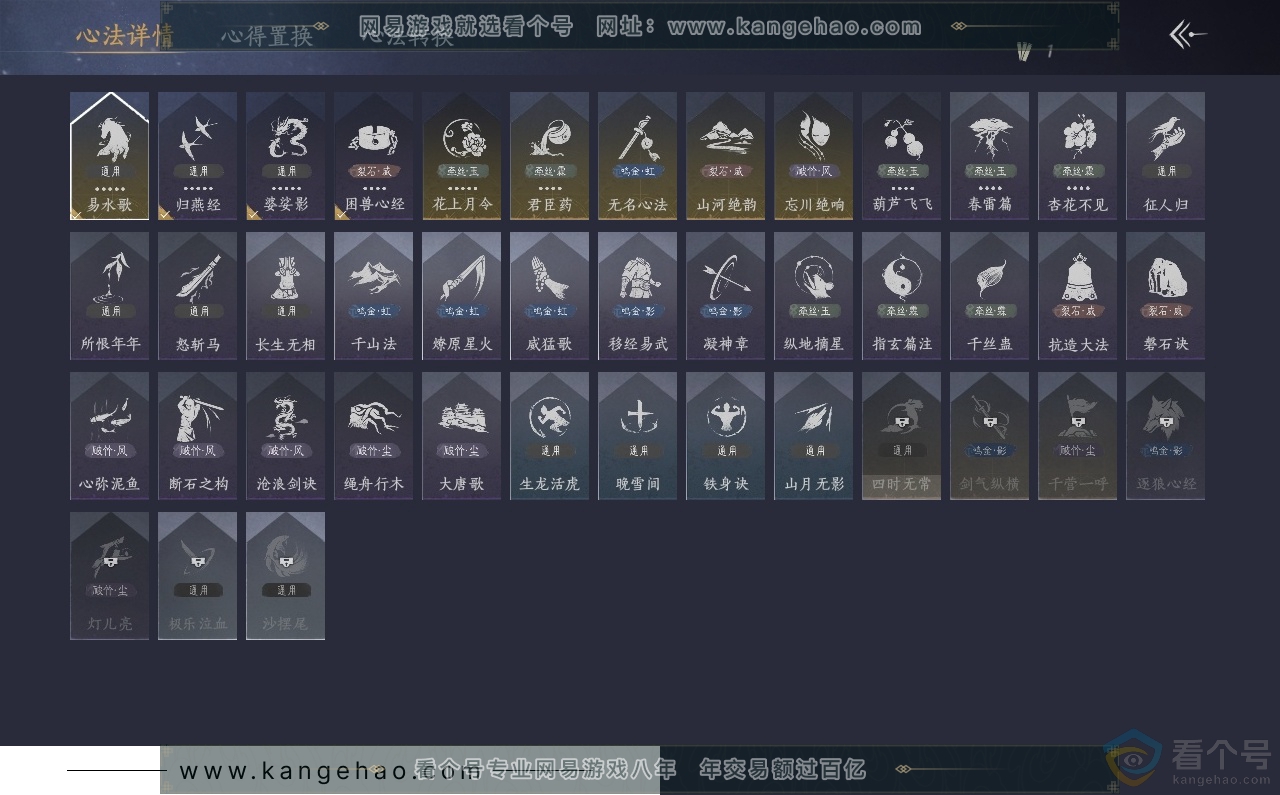Open the 威猛歌 fist card
Viewport: 1280px width, 795px height.
point(550,296)
